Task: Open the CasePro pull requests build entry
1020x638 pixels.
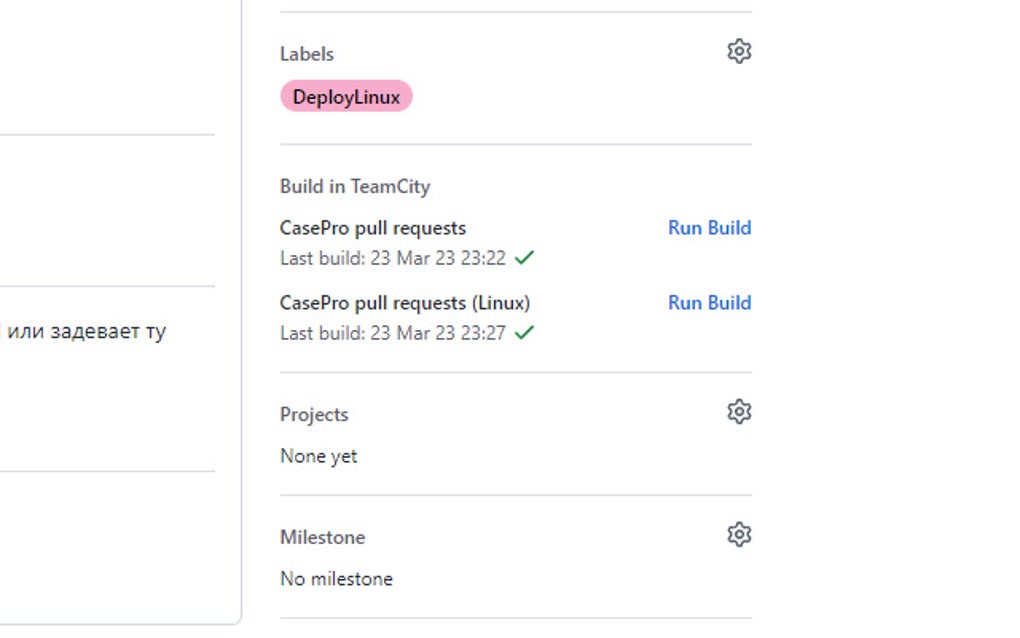Action: coord(373,228)
